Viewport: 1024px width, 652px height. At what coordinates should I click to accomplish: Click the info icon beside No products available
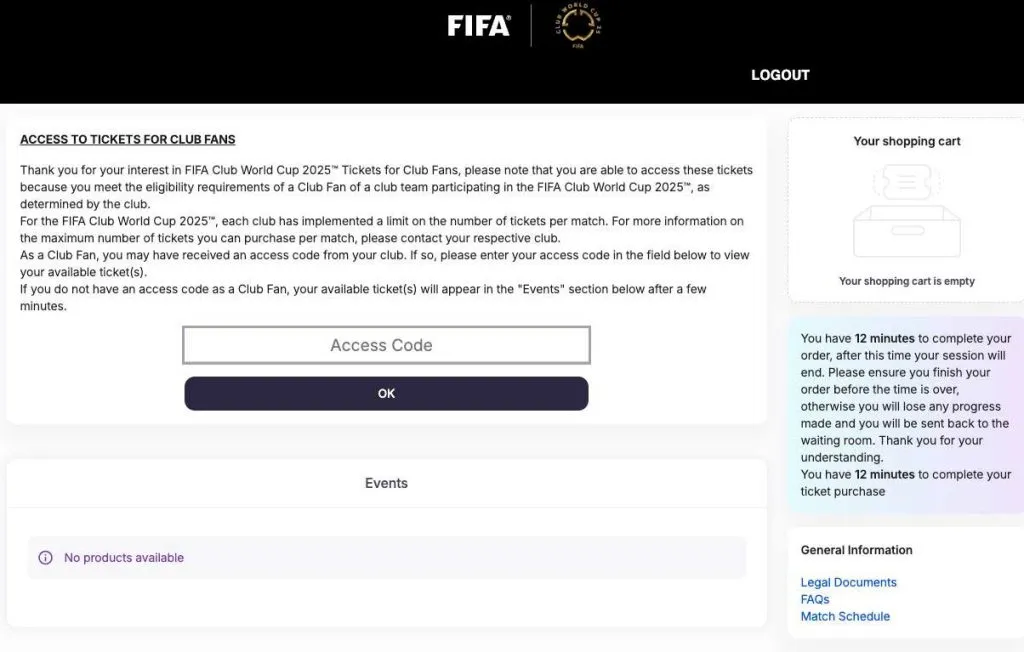44,558
